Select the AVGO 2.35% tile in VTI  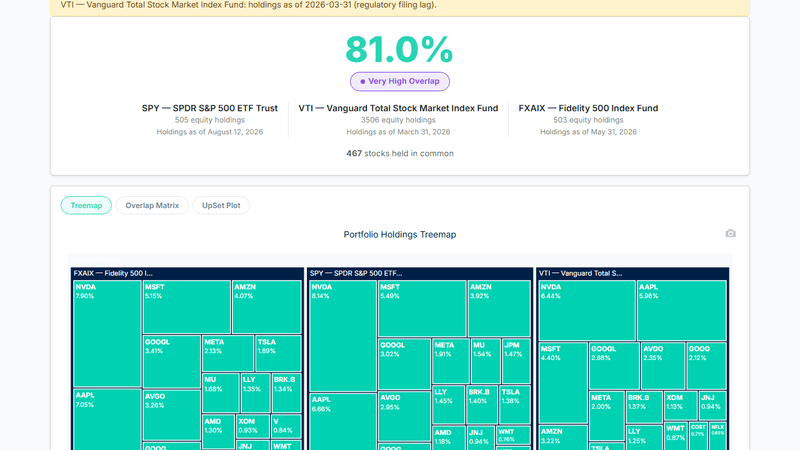[663, 366]
